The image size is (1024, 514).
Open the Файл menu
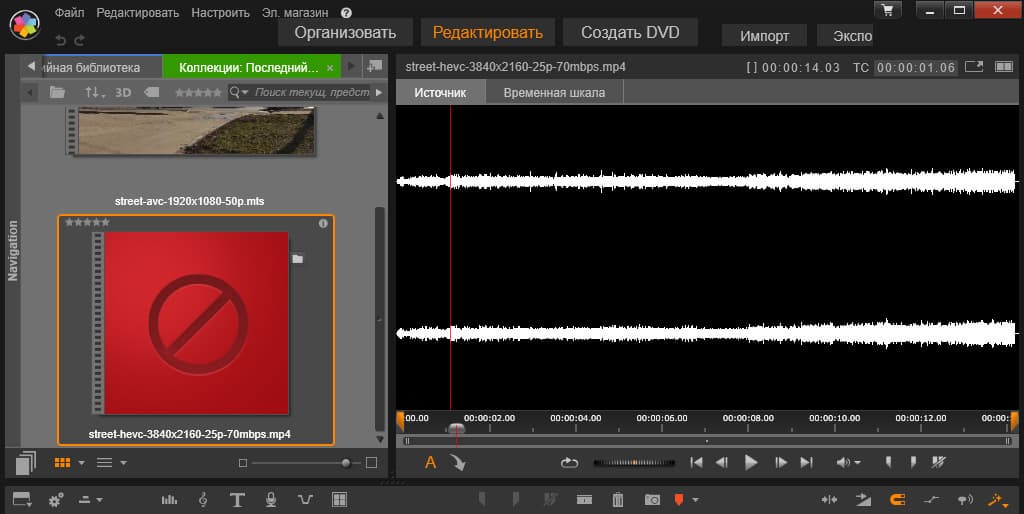[x=70, y=13]
